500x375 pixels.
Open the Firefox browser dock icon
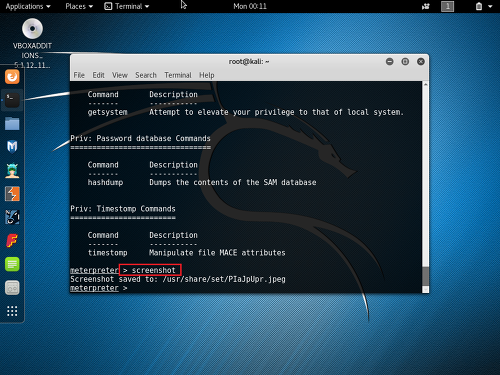pos(12,77)
